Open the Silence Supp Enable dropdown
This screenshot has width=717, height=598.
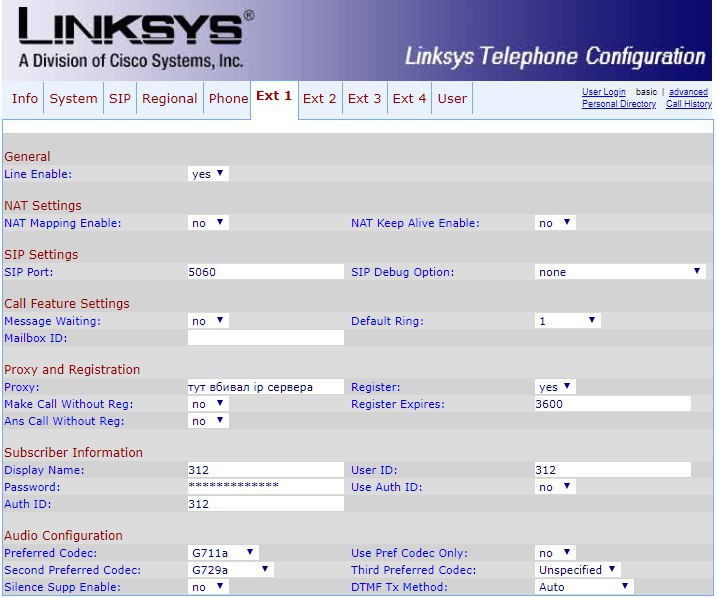point(208,587)
